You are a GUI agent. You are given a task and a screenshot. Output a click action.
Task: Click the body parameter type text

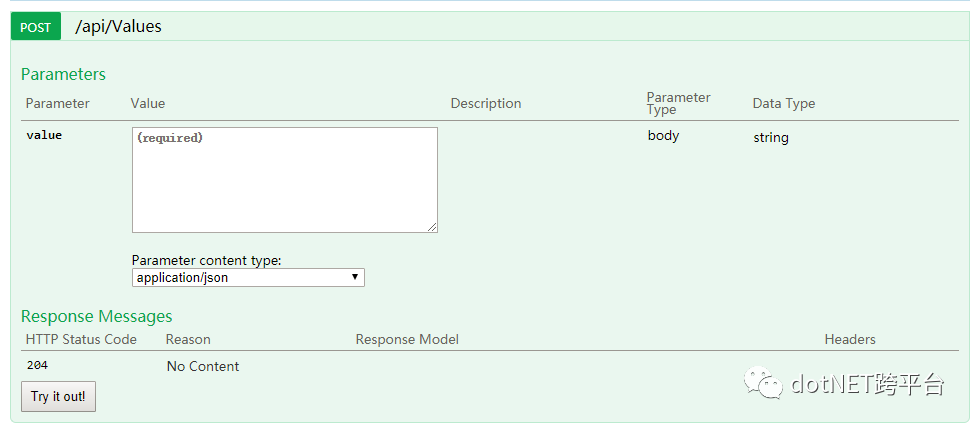tap(663, 135)
